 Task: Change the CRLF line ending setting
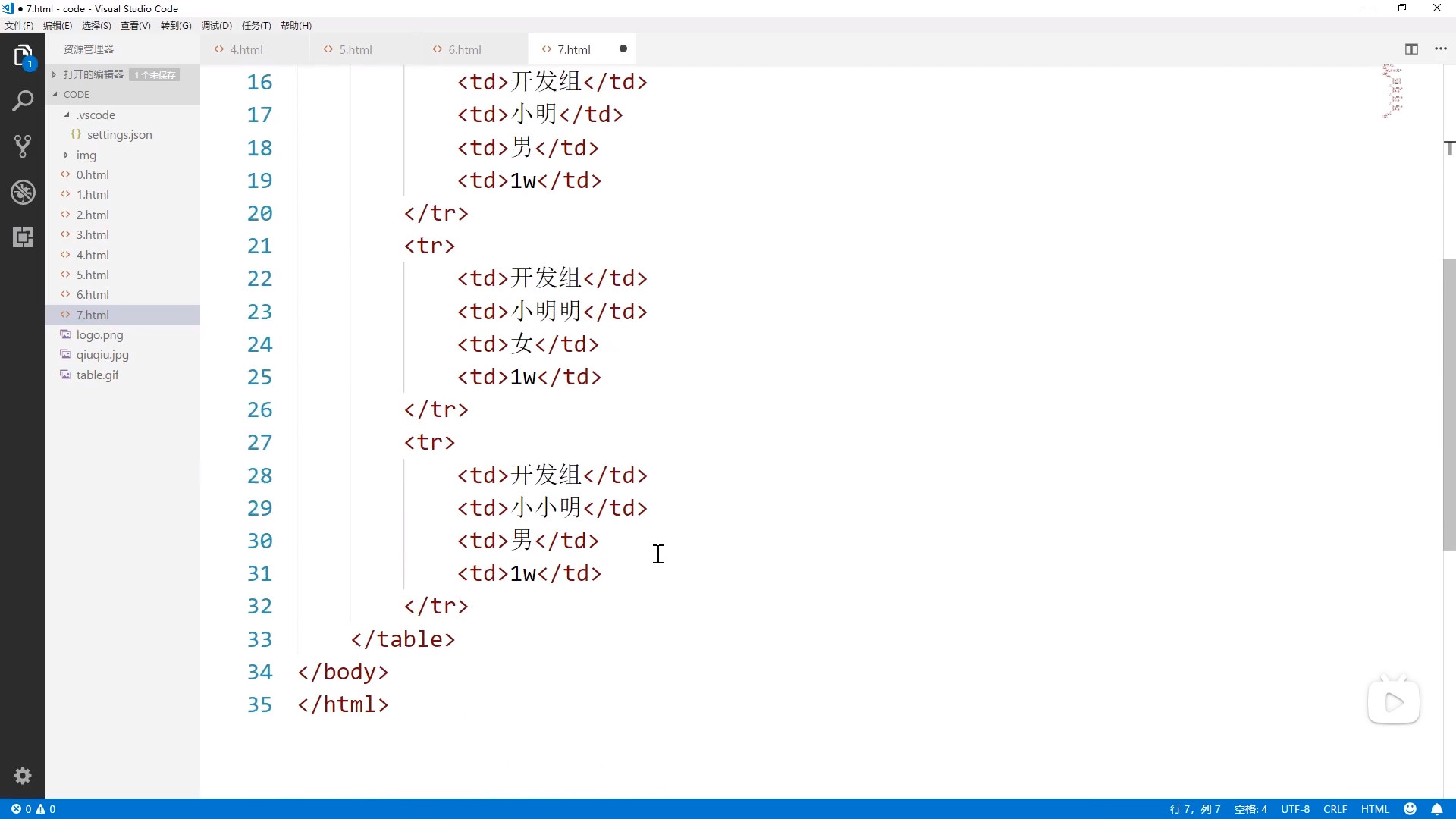pyautogui.click(x=1335, y=809)
